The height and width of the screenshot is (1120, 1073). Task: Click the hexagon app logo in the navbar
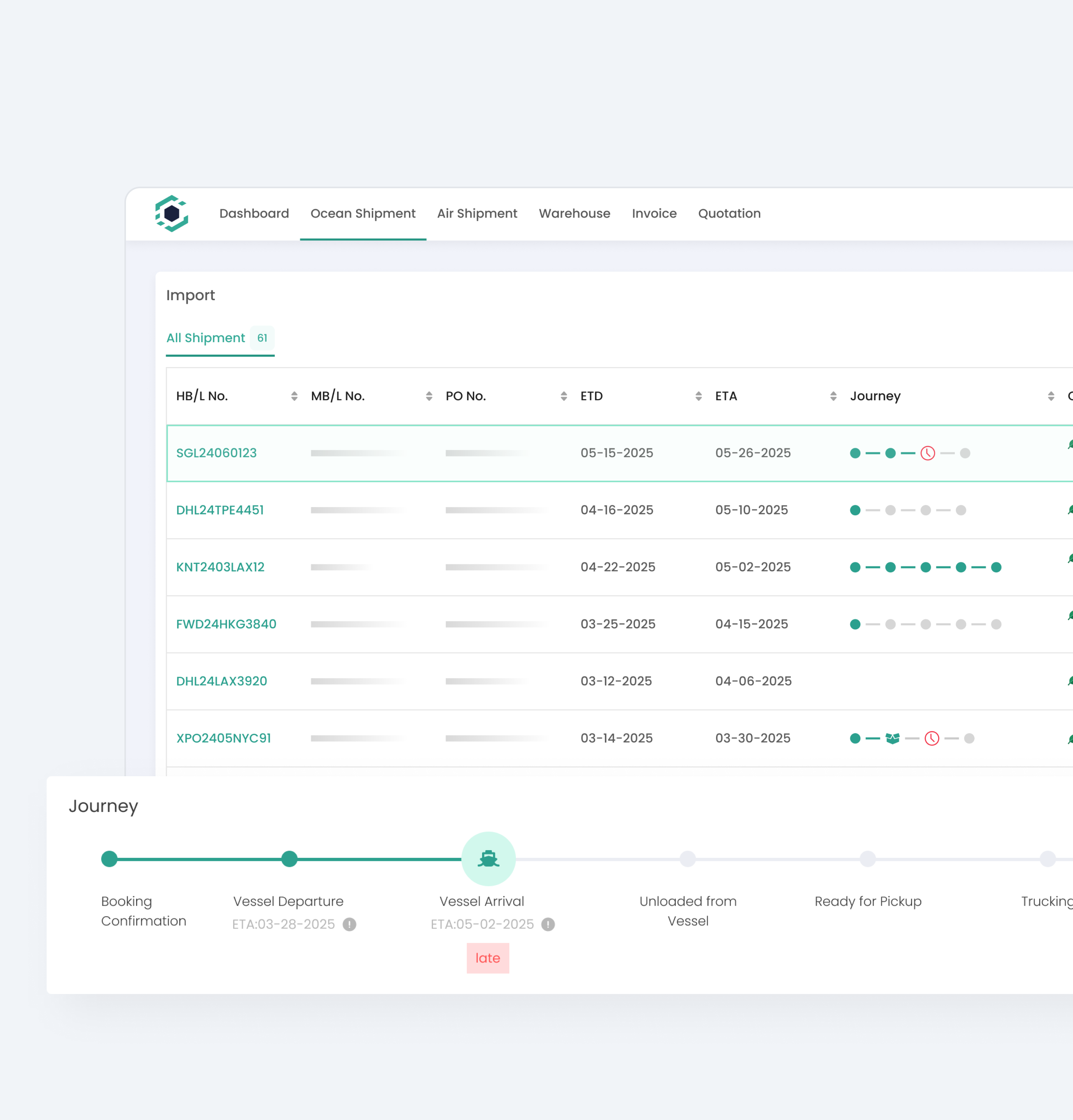click(172, 214)
